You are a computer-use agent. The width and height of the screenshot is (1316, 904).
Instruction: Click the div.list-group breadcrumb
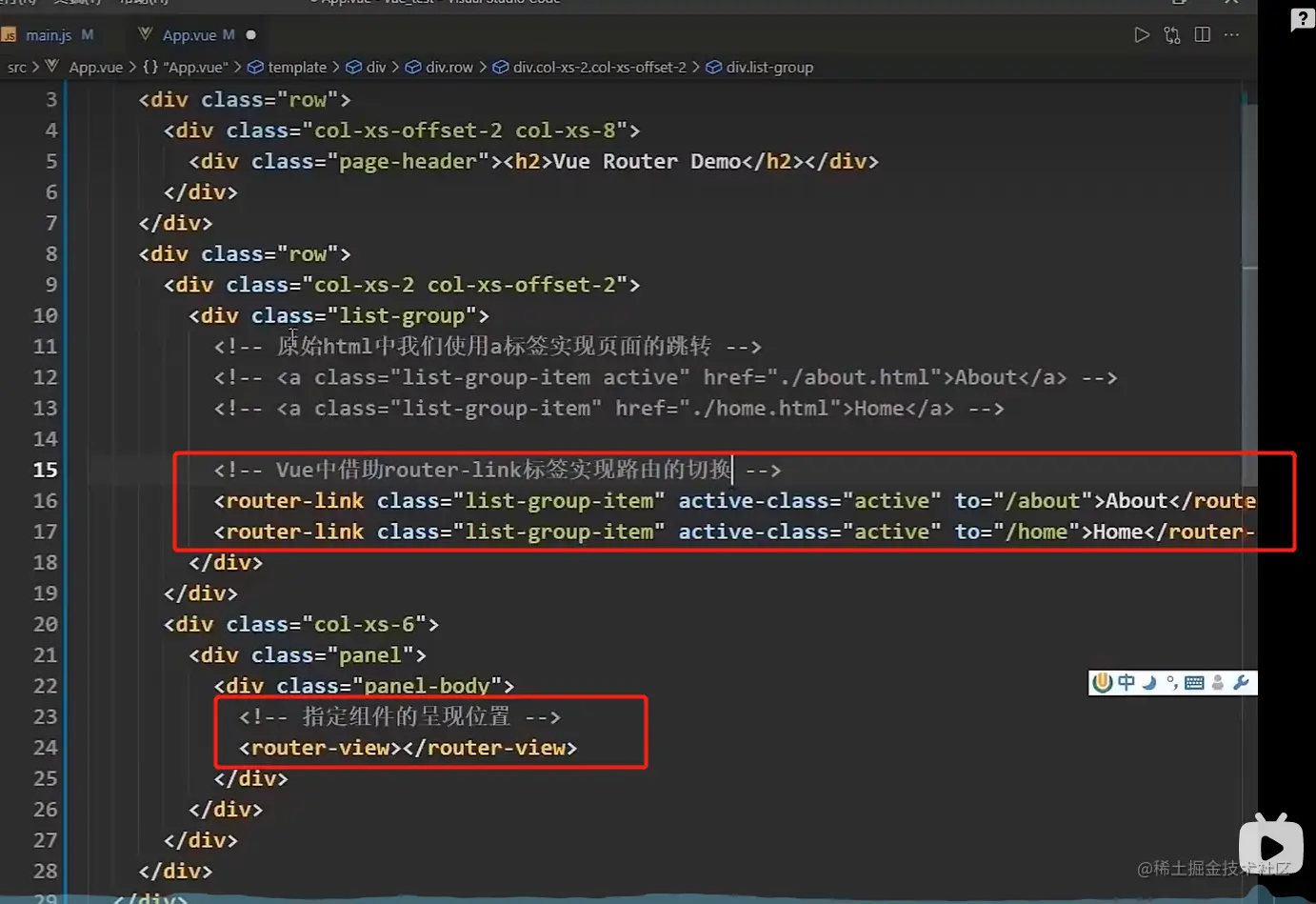(760, 68)
